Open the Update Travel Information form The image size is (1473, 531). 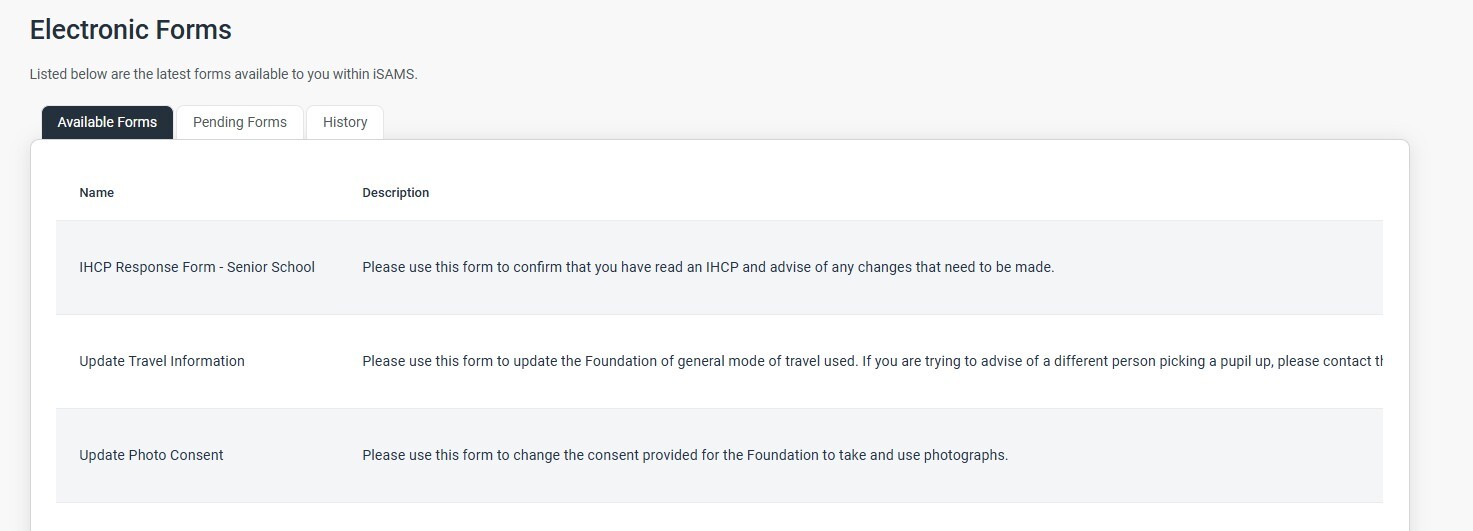(x=162, y=361)
